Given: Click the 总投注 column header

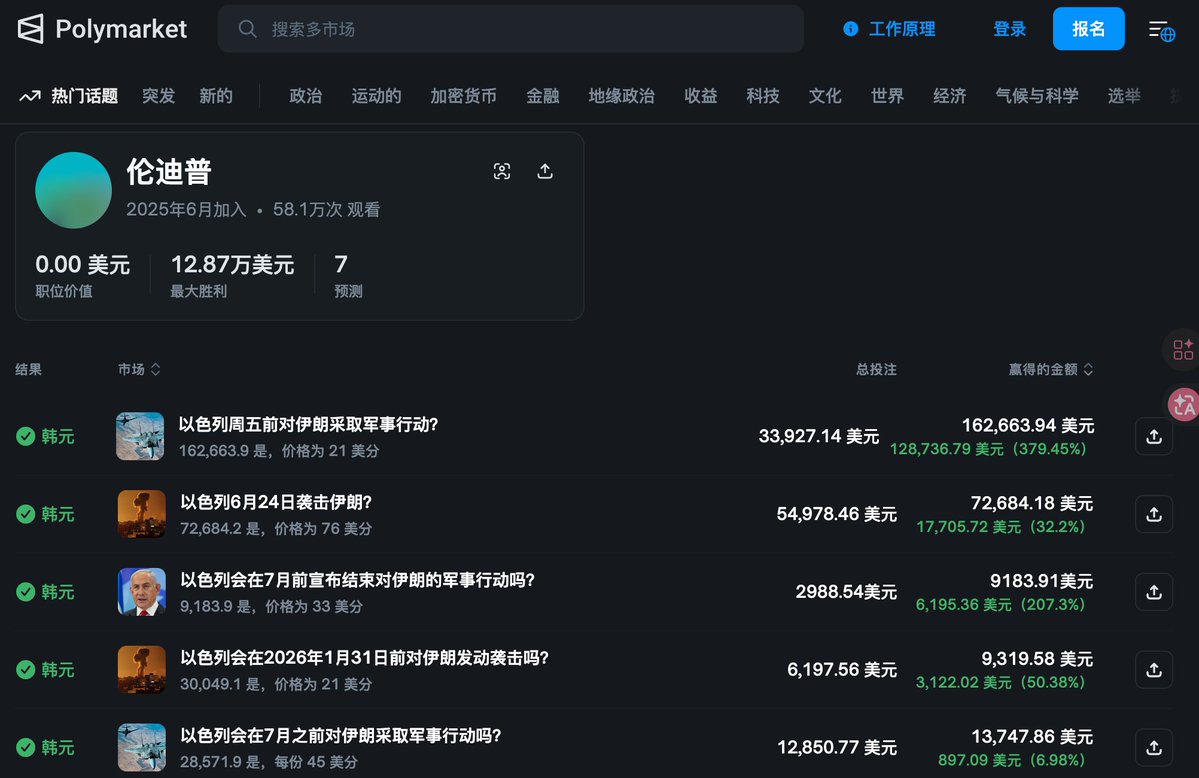Looking at the screenshot, I should pos(876,369).
